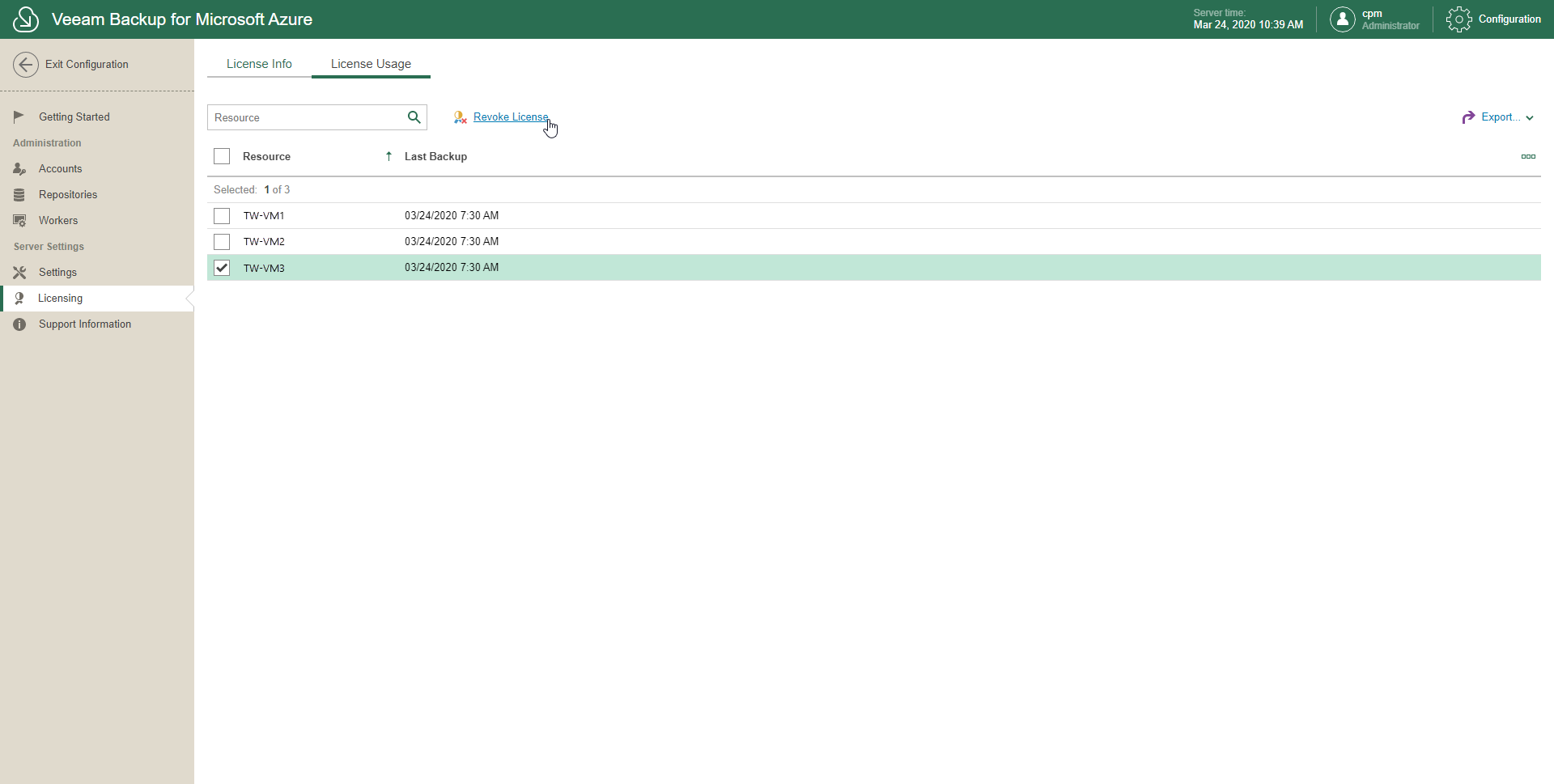Click the Workers sidebar icon

19,220
